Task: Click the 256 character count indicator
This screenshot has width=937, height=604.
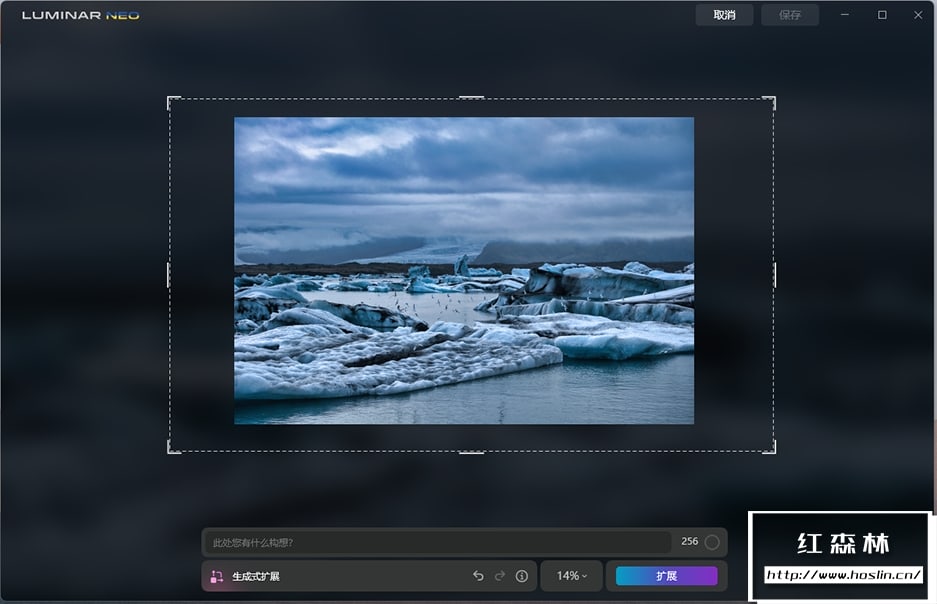Action: tap(690, 541)
